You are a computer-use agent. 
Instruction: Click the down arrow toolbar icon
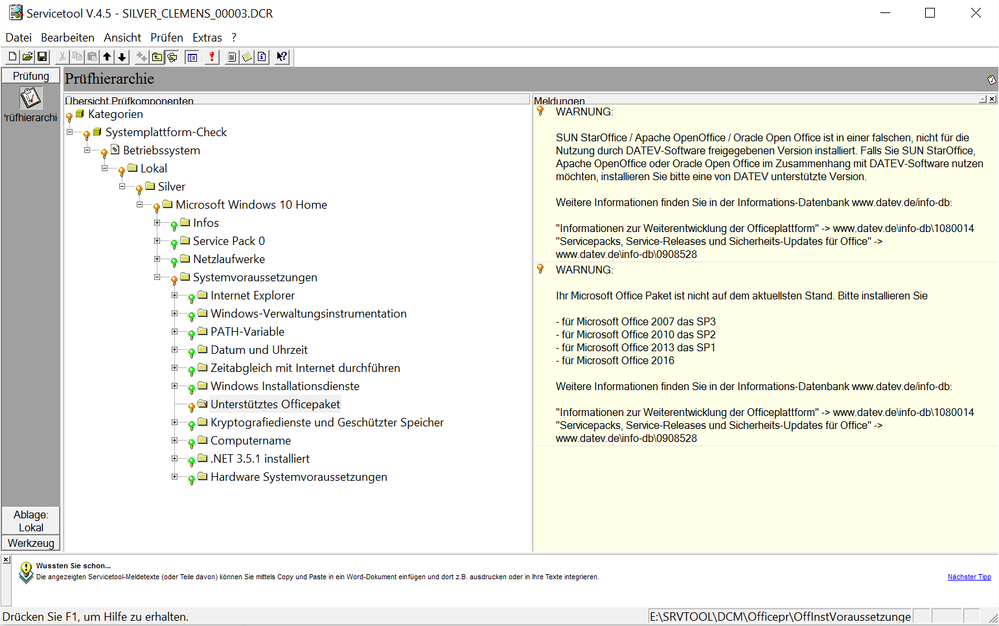coord(122,57)
